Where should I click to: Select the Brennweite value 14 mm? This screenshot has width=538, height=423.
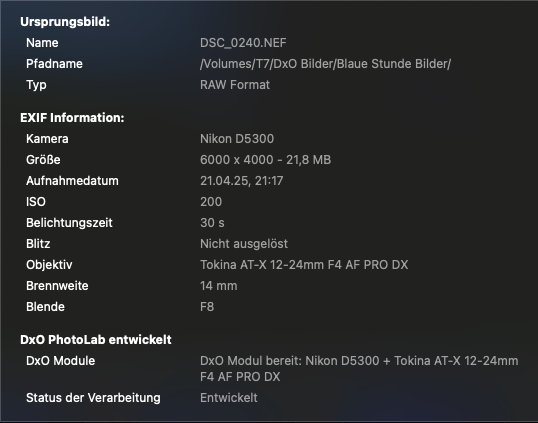pyautogui.click(x=219, y=286)
